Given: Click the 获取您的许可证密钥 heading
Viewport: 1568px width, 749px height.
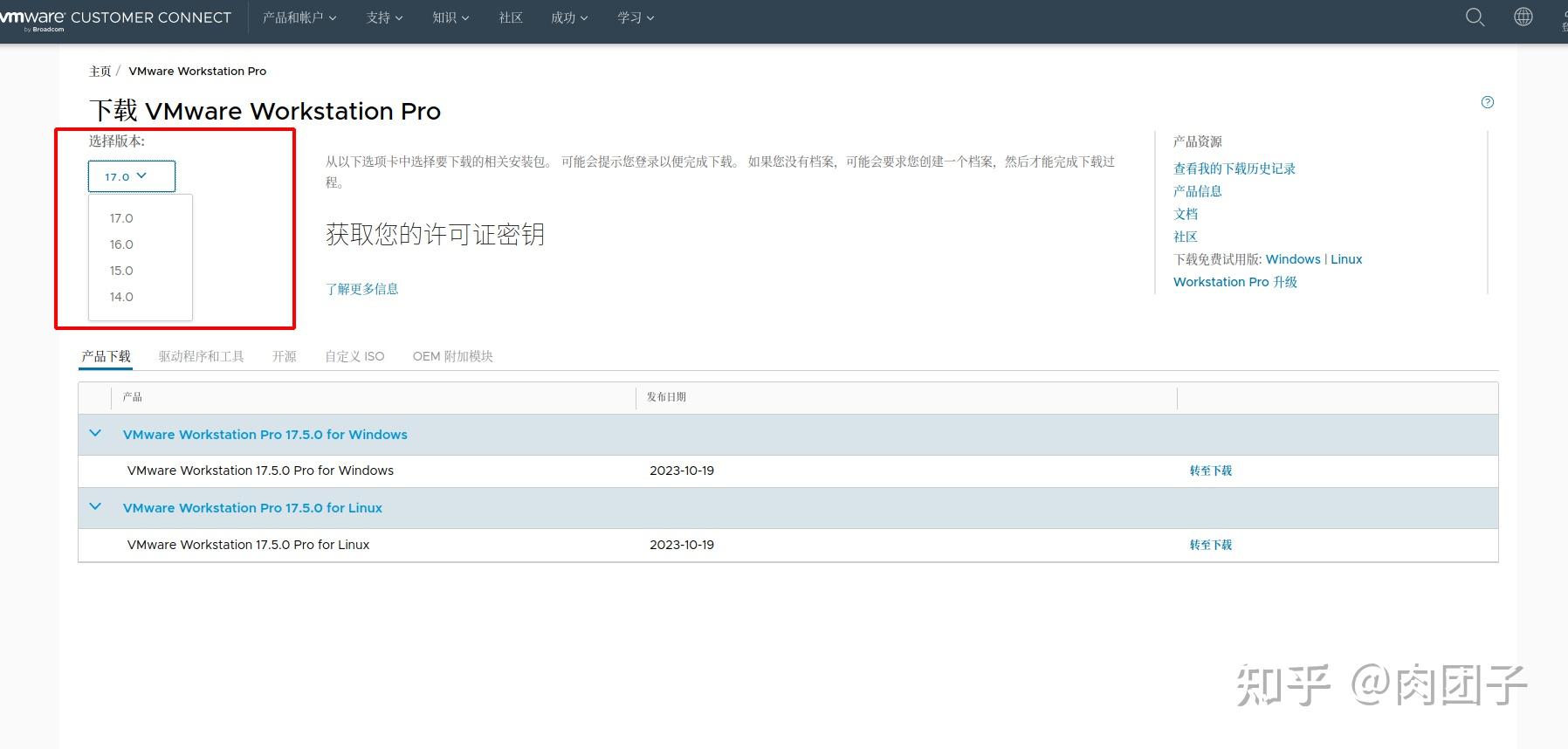Looking at the screenshot, I should pyautogui.click(x=435, y=234).
